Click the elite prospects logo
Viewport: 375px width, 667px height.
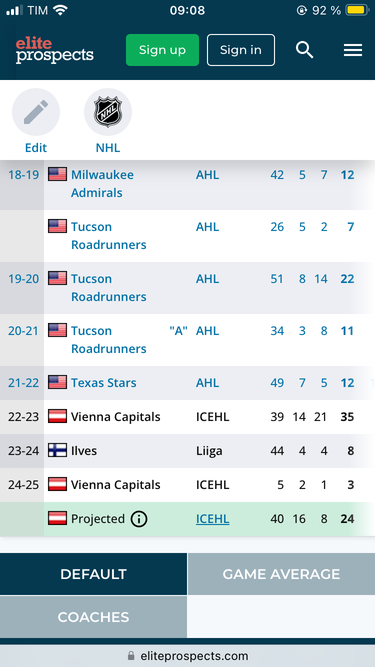54,50
